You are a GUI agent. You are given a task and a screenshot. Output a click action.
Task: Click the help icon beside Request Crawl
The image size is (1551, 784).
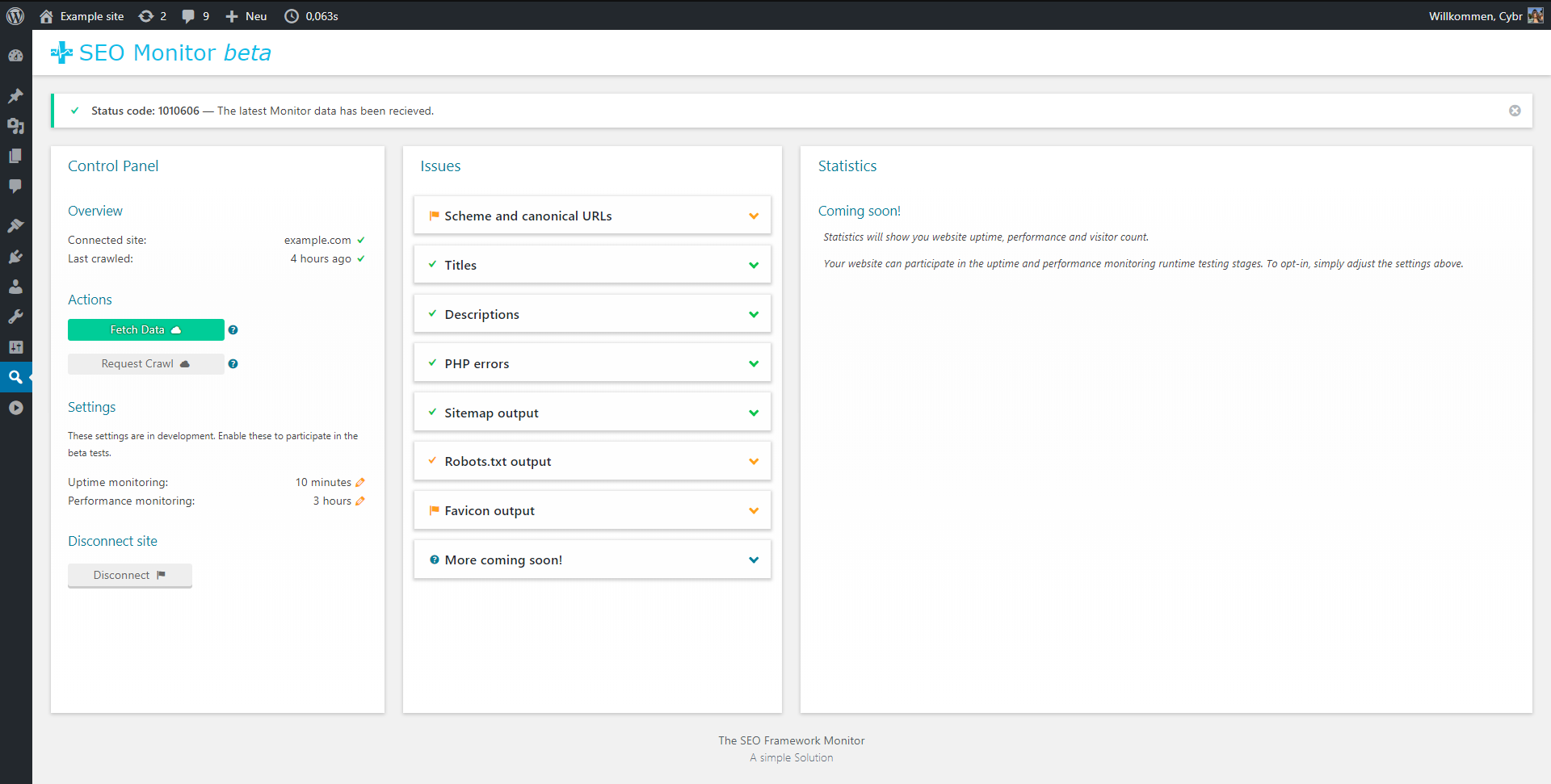pos(233,364)
